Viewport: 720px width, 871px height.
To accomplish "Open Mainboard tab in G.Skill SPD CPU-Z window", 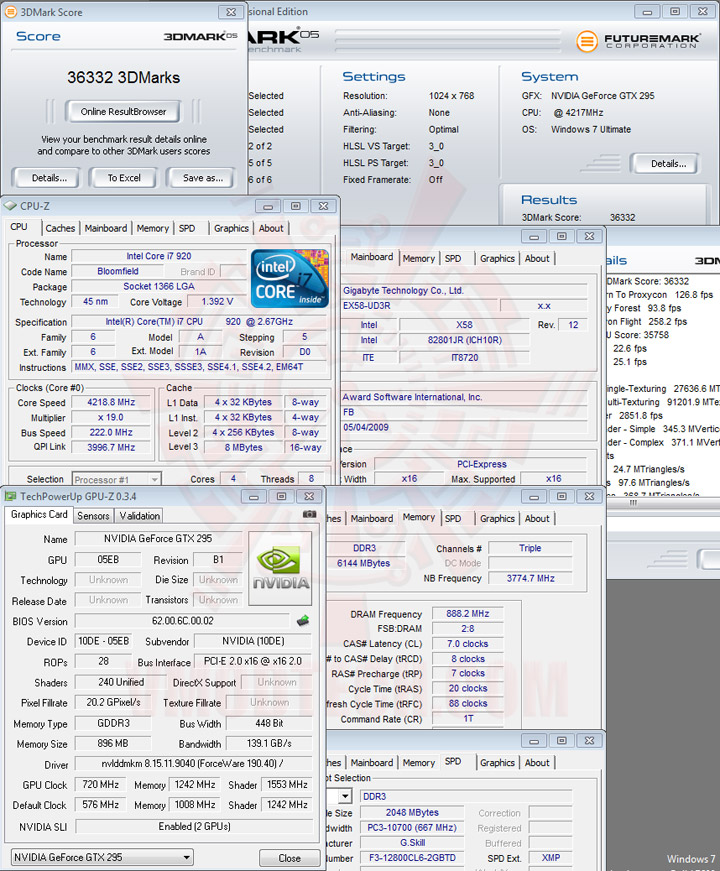I will (x=372, y=763).
